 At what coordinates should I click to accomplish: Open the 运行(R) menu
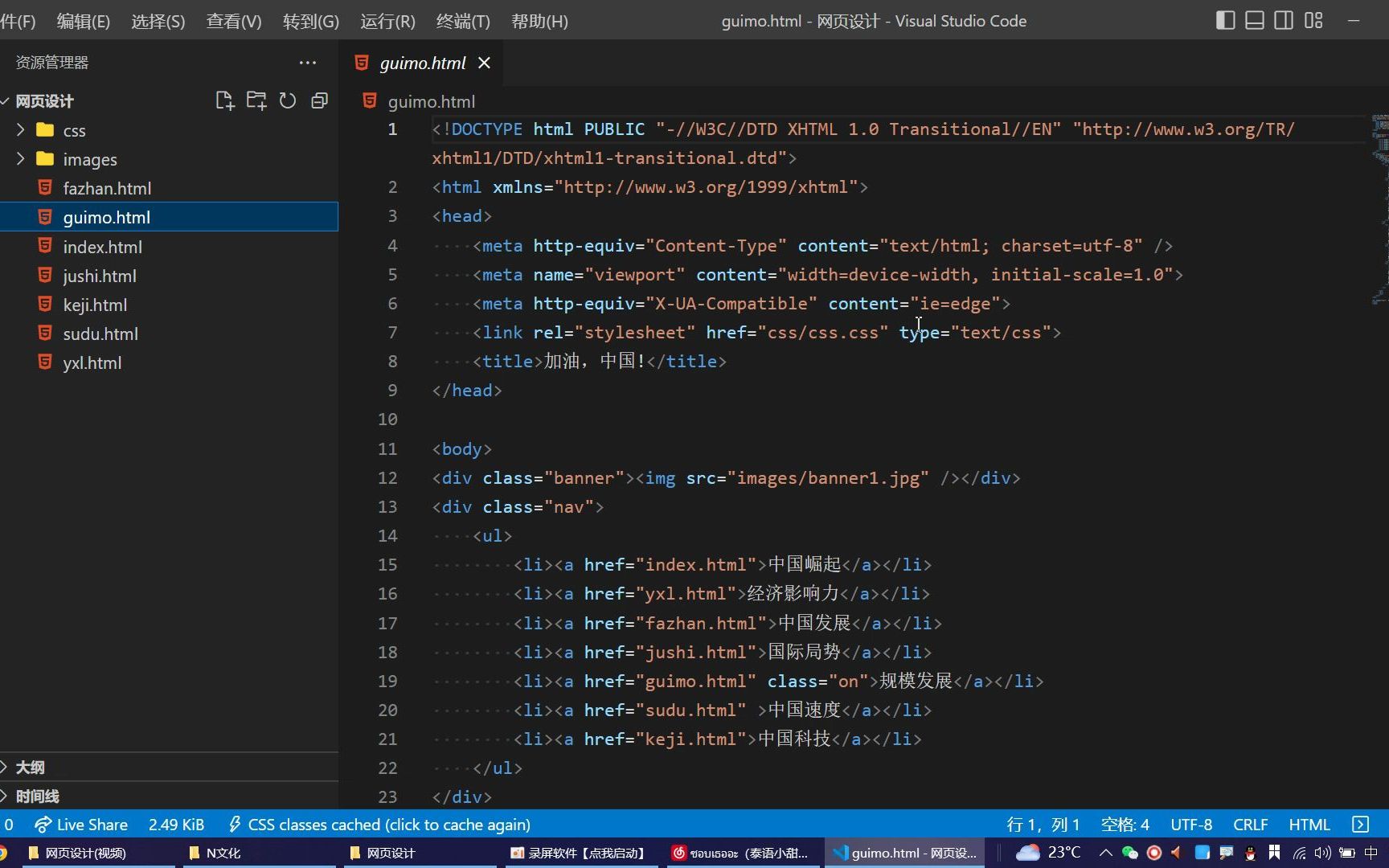pos(387,21)
